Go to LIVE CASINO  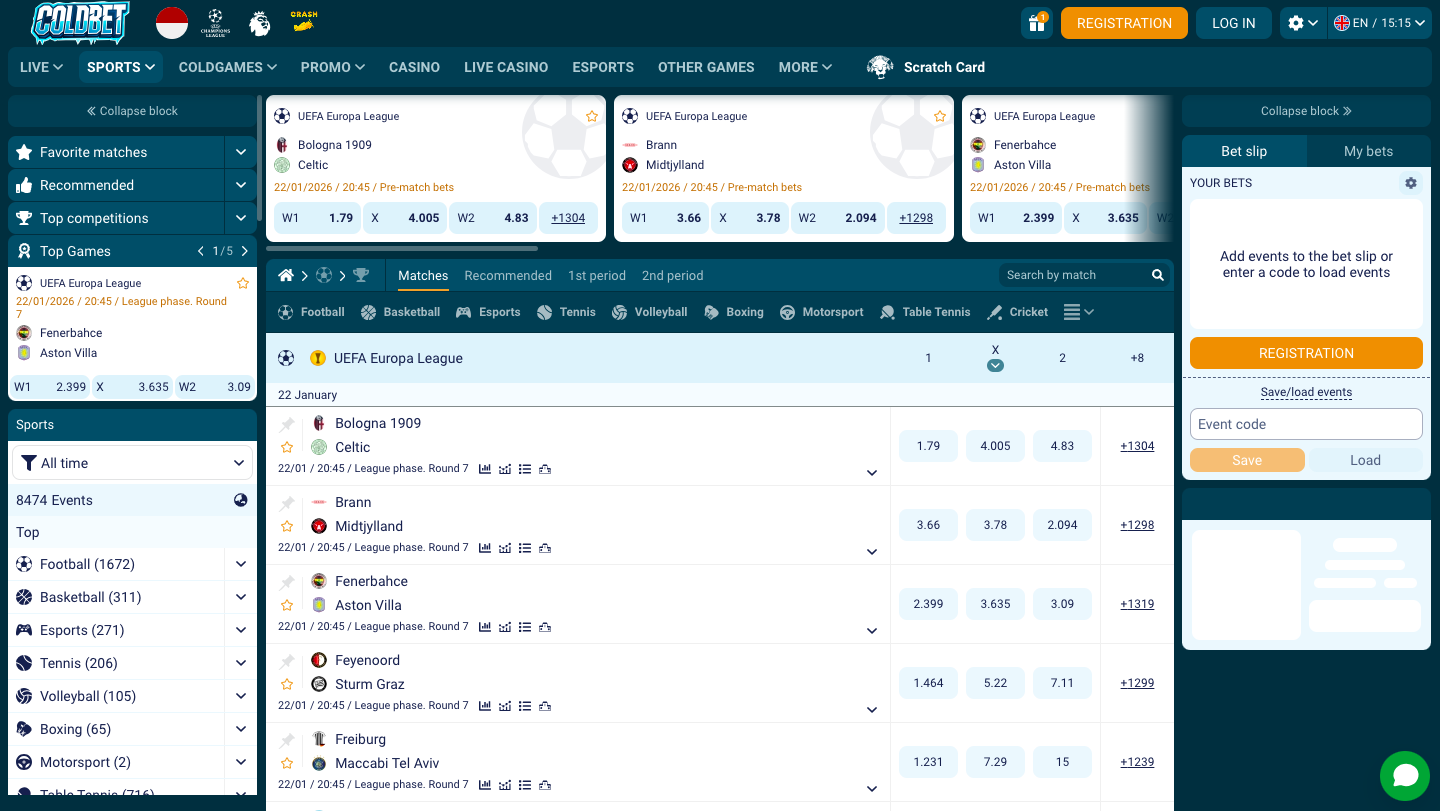pos(506,67)
